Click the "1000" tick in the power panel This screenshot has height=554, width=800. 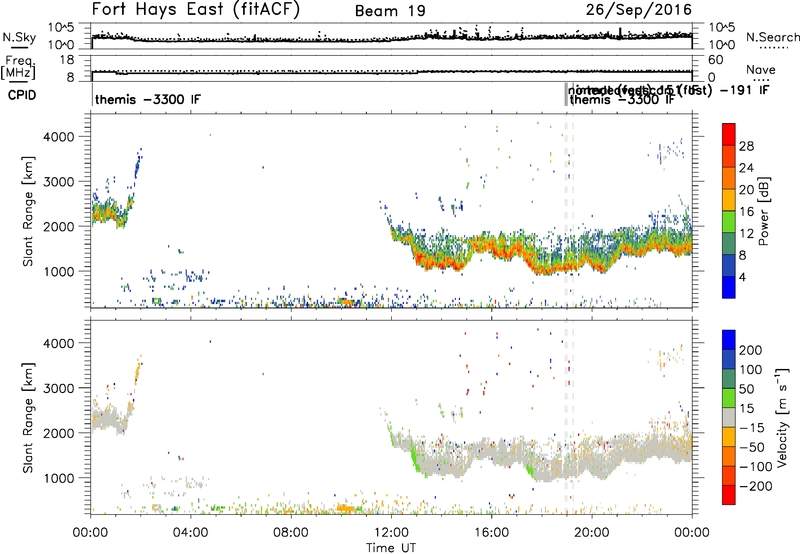point(58,271)
